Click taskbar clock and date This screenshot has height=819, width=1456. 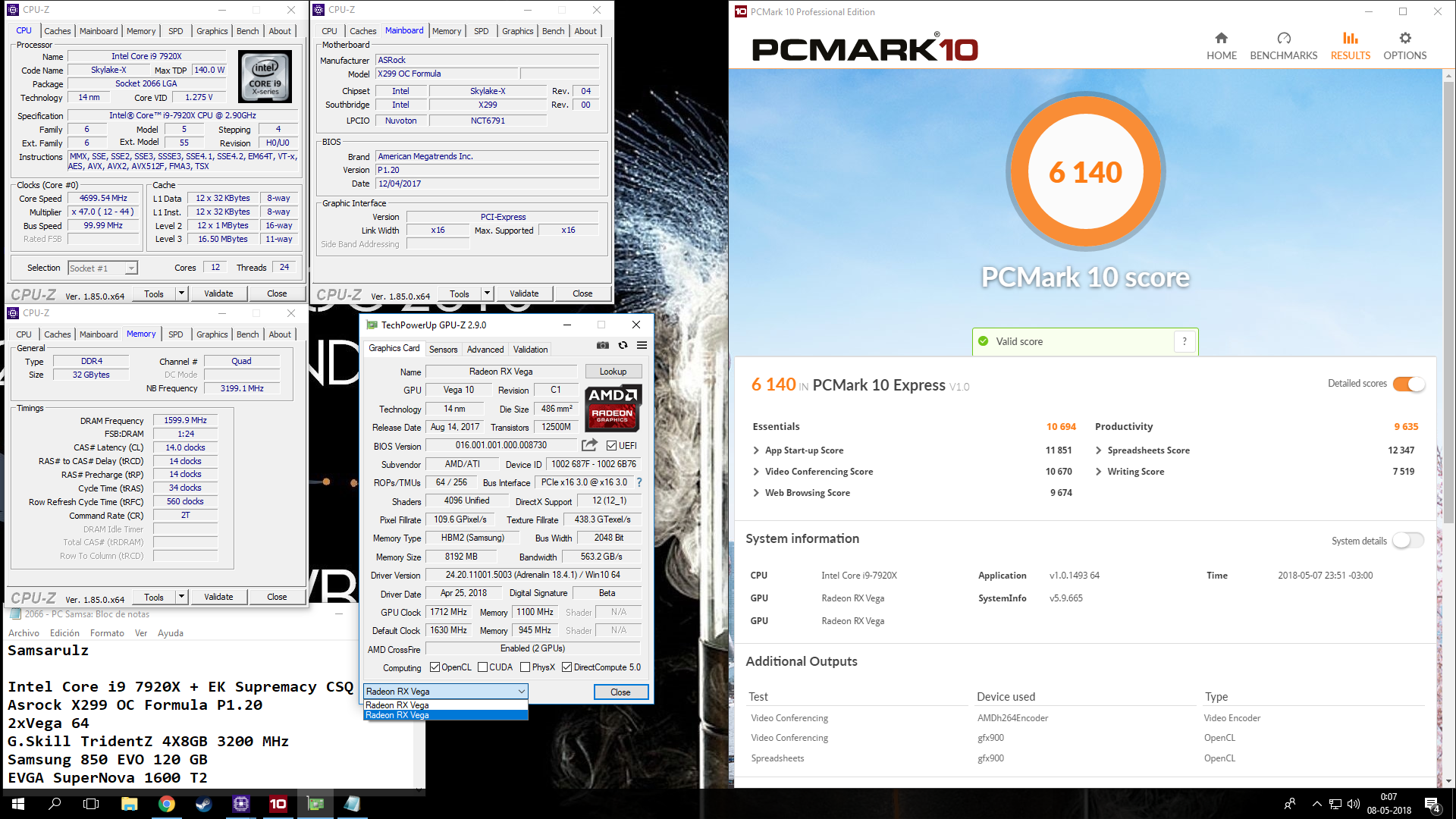1389,804
